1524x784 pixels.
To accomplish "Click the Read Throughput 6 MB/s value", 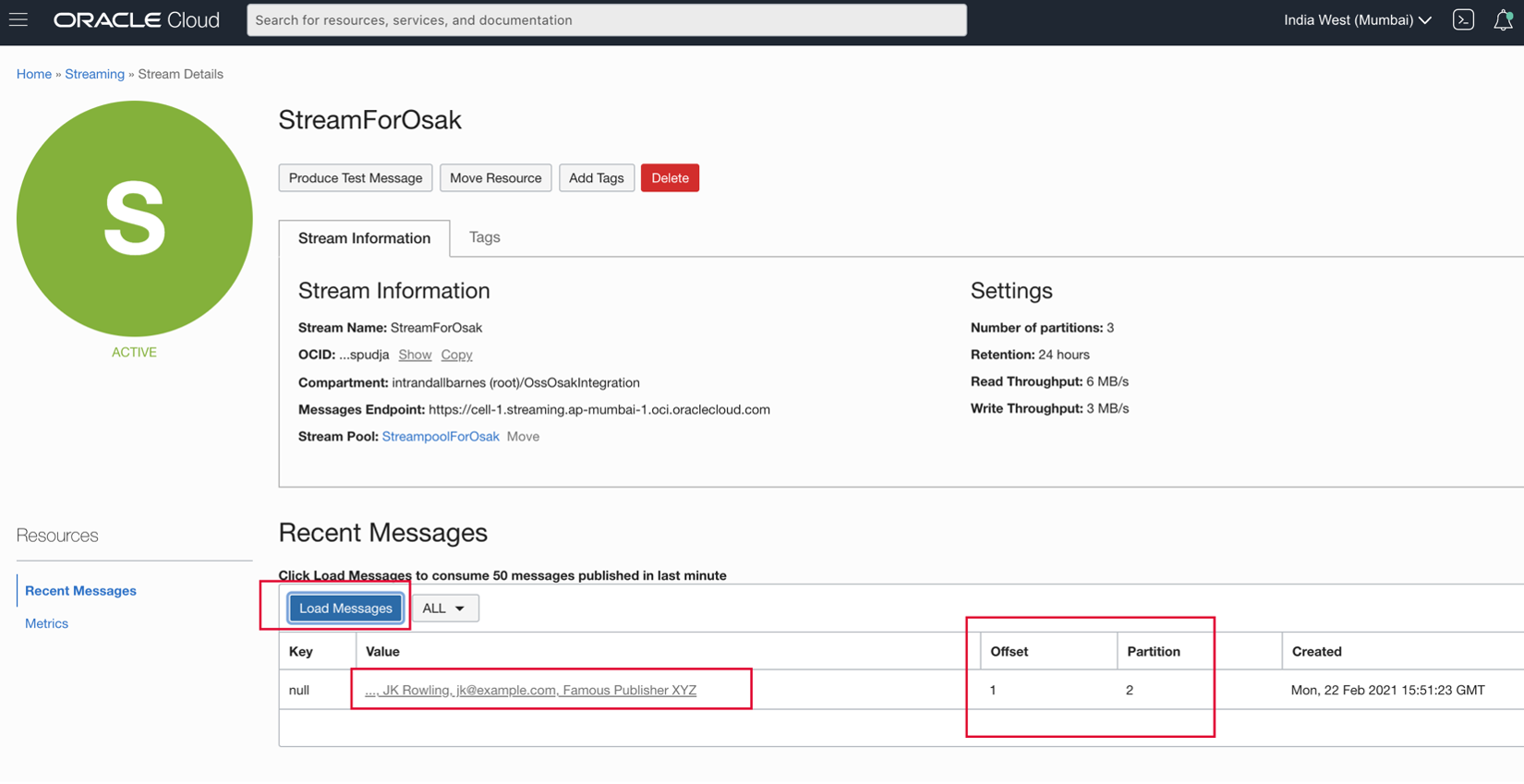I will point(1107,381).
